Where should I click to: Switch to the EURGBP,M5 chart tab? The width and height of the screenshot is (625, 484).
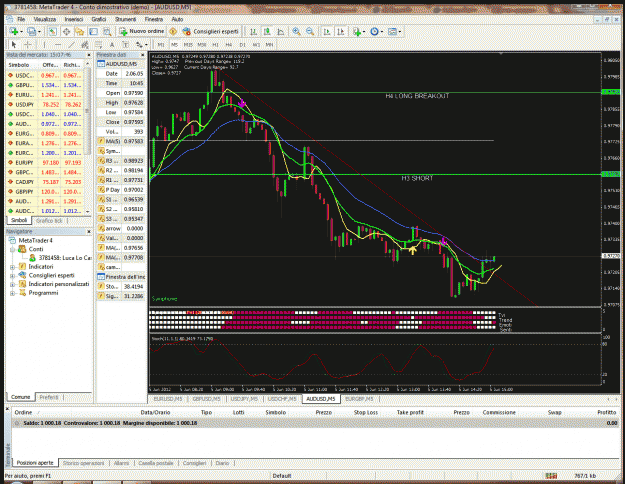click(359, 399)
